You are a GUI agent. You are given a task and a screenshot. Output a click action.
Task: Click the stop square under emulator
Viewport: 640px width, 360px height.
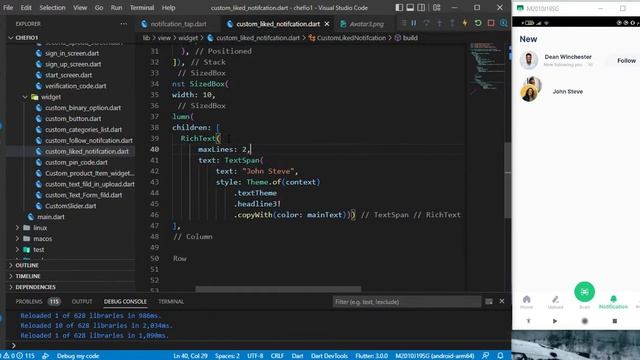[x=615, y=321]
